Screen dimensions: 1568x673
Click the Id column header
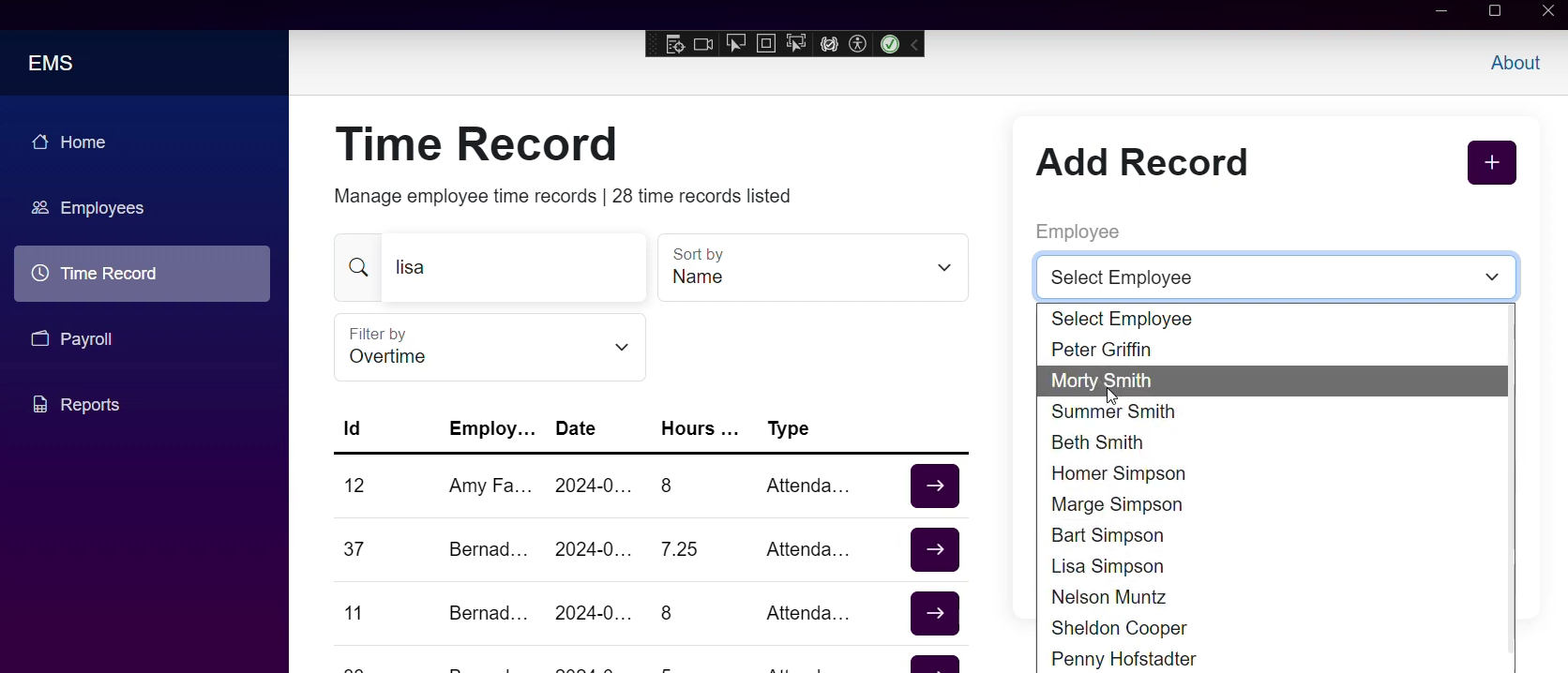pyautogui.click(x=353, y=429)
